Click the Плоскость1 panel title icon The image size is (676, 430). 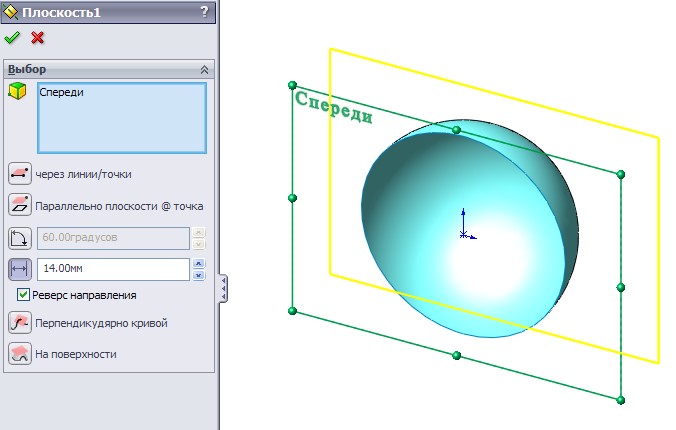coord(10,12)
